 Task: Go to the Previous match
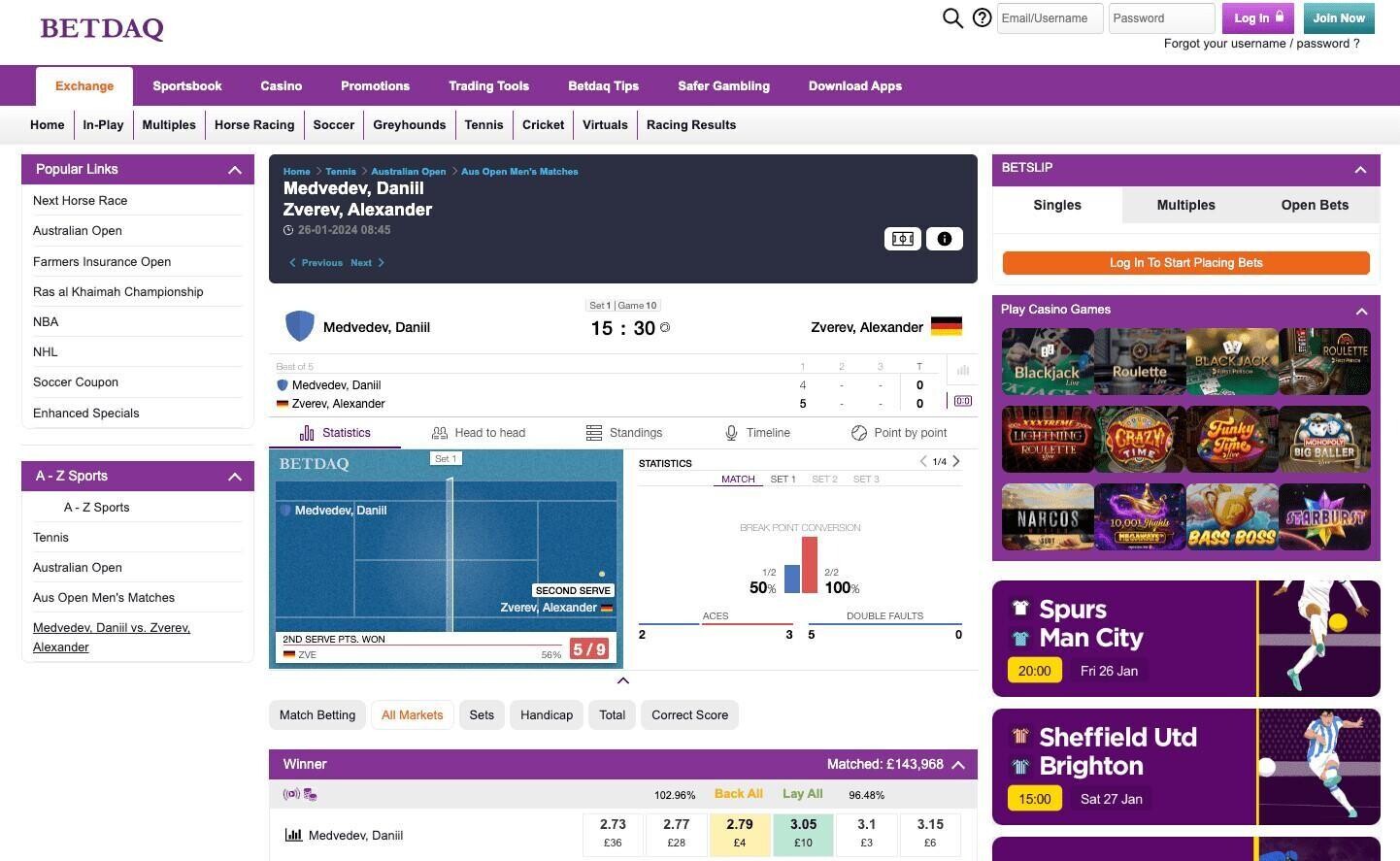[x=317, y=262]
